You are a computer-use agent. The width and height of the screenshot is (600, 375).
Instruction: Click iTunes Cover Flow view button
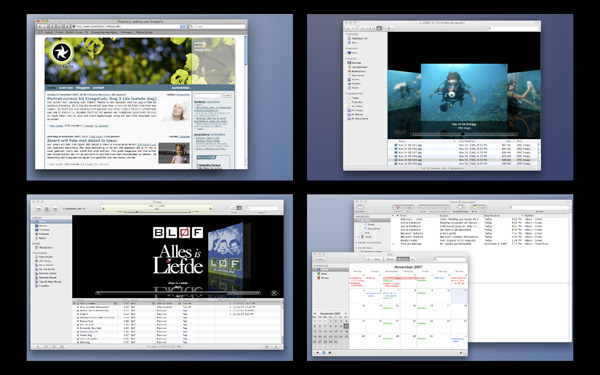pos(240,208)
